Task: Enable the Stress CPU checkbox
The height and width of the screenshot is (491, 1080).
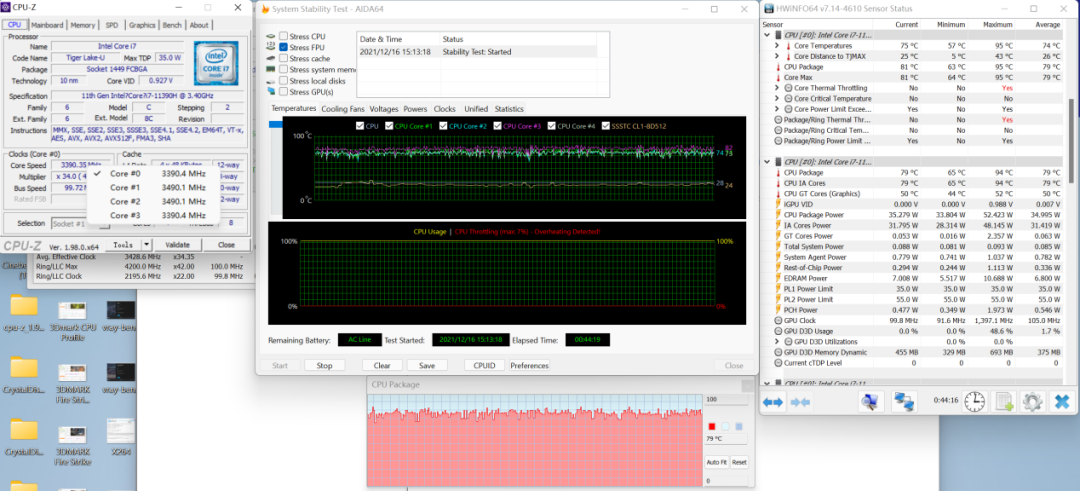Action: click(x=283, y=36)
